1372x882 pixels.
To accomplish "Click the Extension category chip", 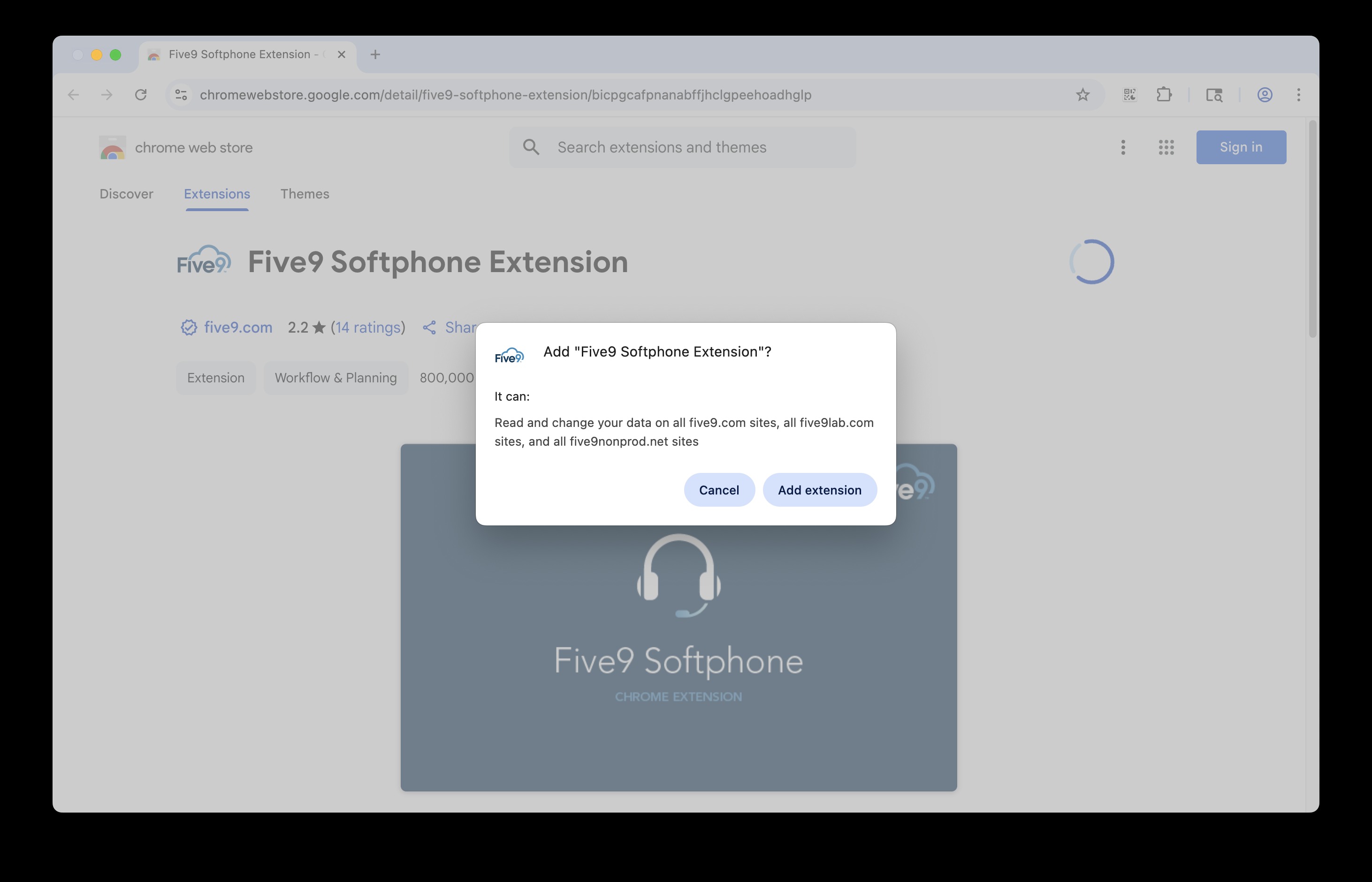I will pyautogui.click(x=215, y=378).
